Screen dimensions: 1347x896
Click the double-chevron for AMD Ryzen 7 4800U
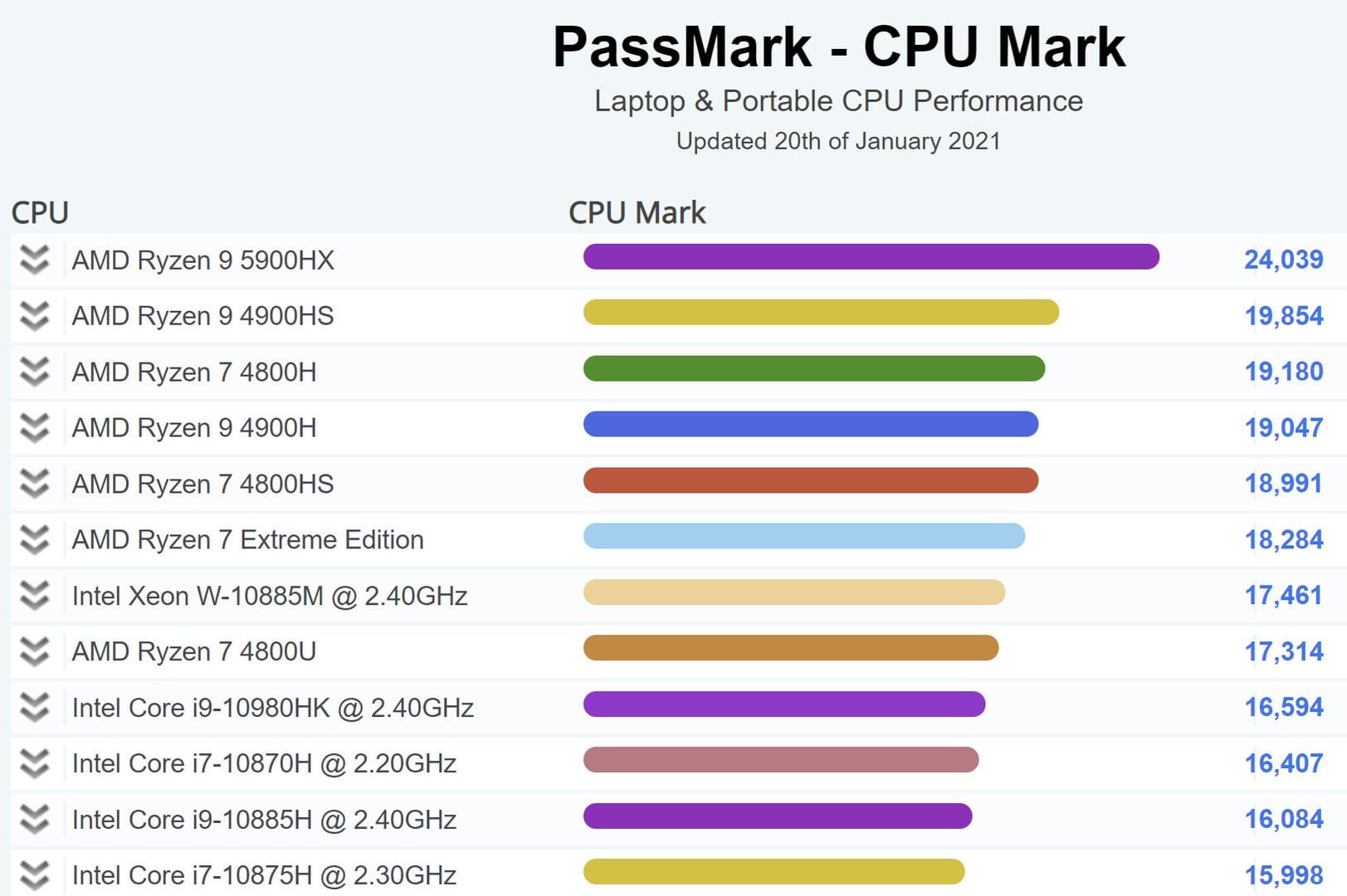[x=34, y=651]
